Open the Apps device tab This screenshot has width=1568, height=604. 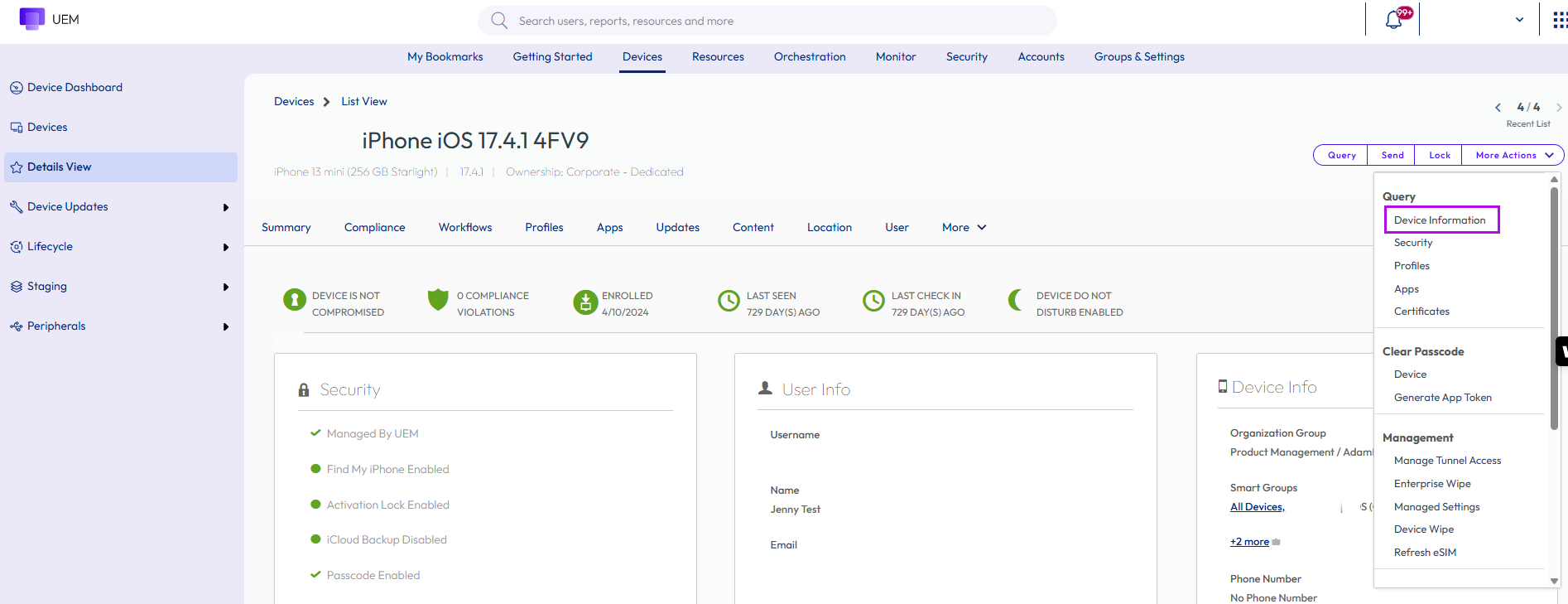pyautogui.click(x=609, y=227)
